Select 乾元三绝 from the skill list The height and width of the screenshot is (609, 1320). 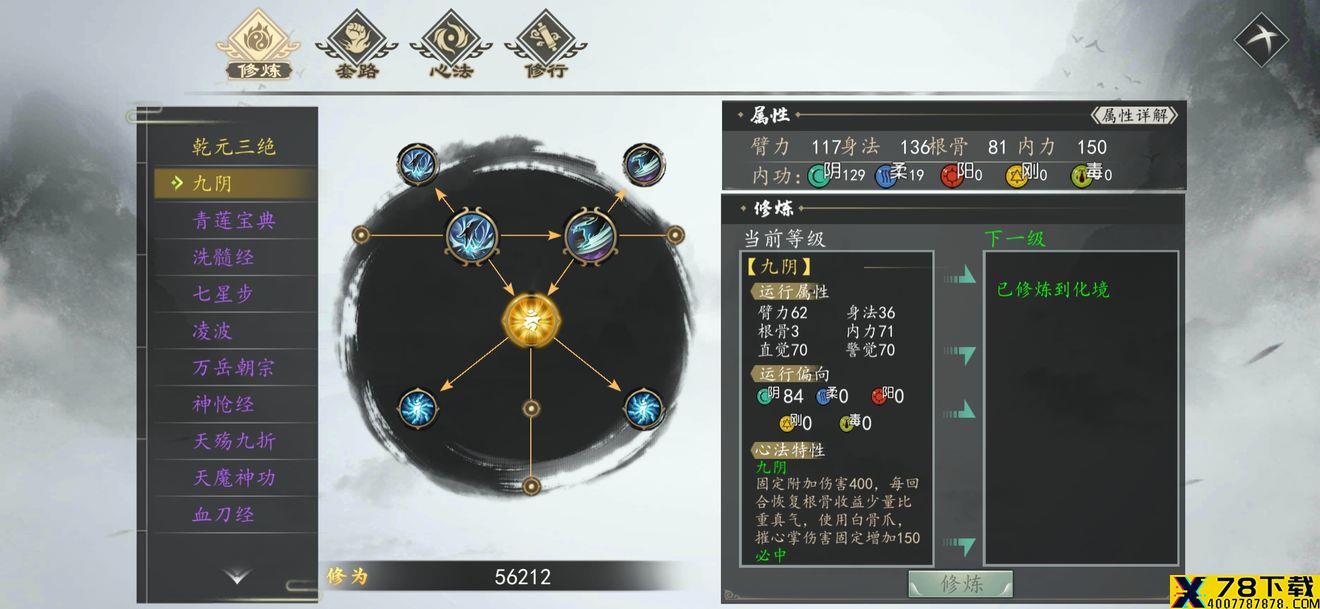coord(234,147)
